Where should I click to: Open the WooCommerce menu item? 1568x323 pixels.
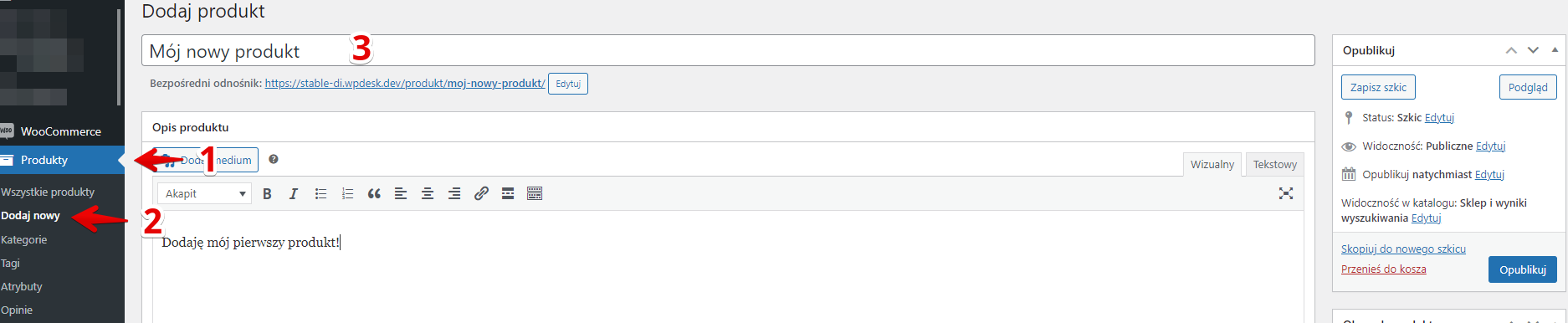[x=61, y=131]
